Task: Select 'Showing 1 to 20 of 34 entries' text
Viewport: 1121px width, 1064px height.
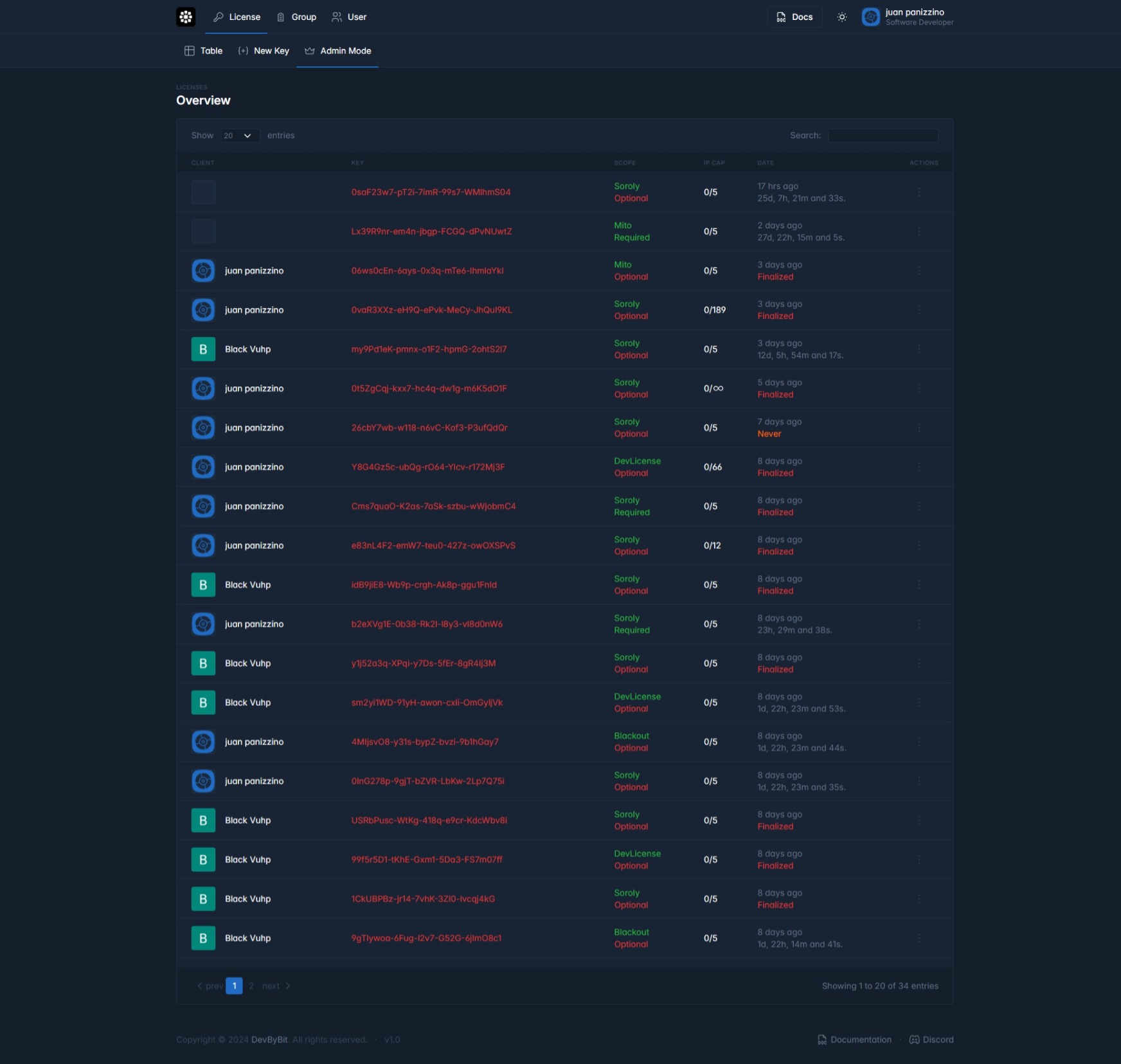Action: 880,986
